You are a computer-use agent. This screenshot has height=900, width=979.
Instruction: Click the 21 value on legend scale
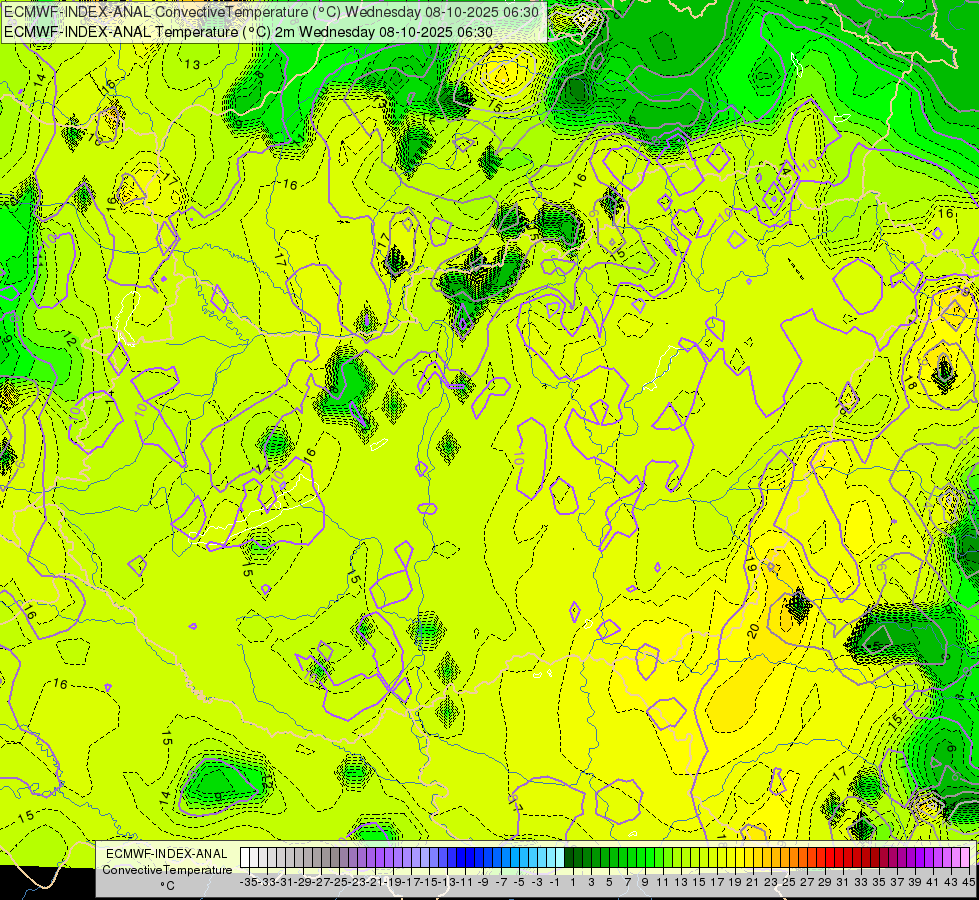pos(752,882)
